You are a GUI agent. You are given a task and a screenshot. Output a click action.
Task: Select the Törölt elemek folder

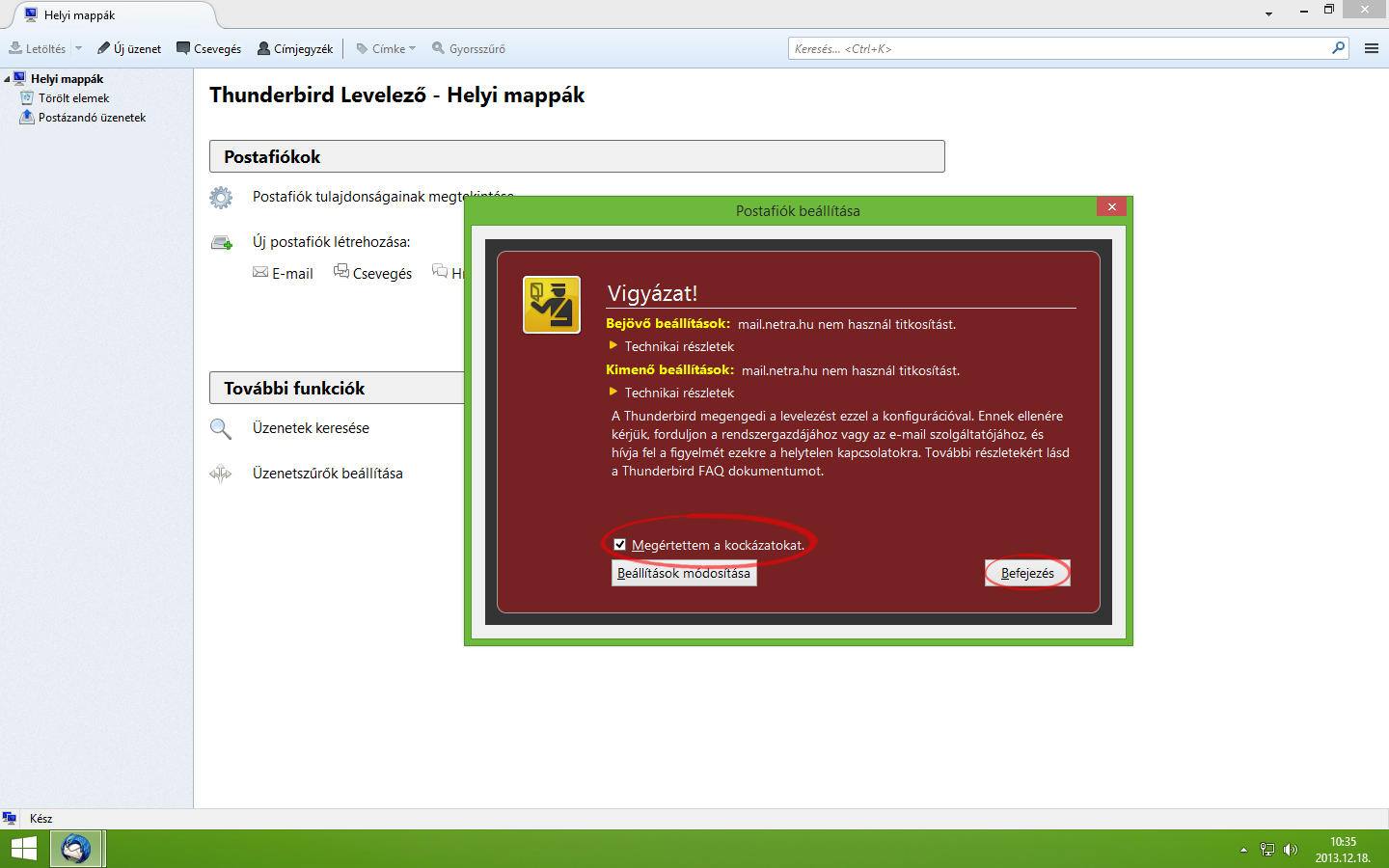(73, 98)
